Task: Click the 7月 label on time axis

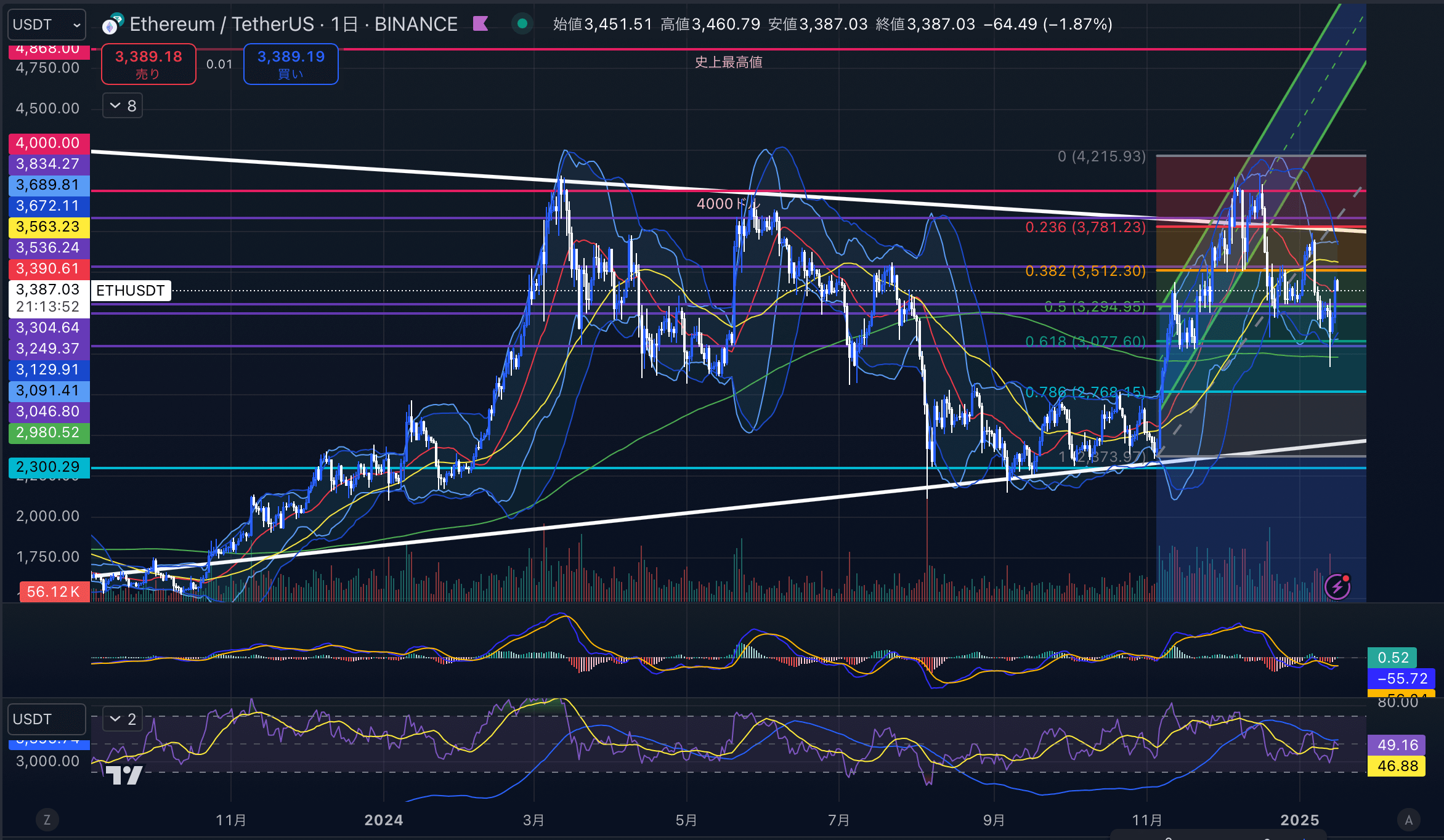Action: pos(839,820)
